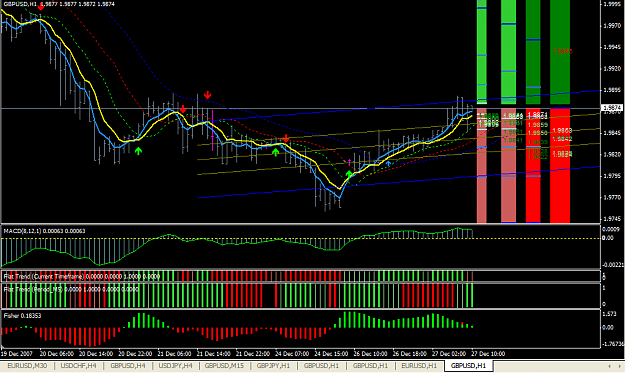
Task: Click the Fisher 0.18353 indicator label
Action: click(x=22, y=315)
